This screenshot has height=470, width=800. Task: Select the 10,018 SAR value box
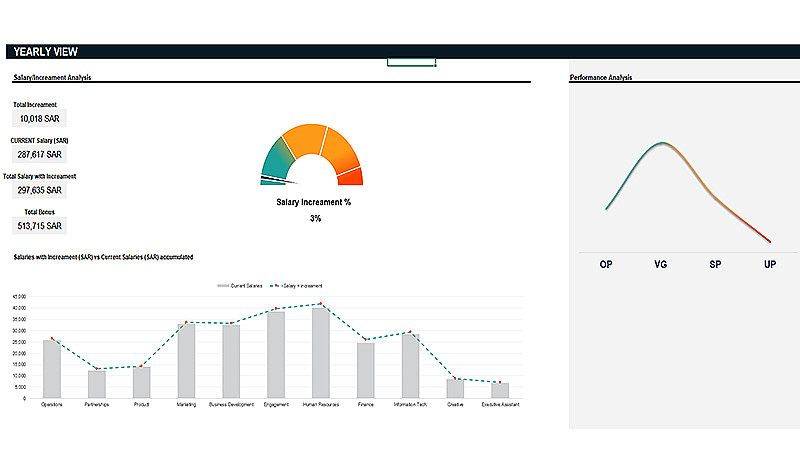[39, 118]
